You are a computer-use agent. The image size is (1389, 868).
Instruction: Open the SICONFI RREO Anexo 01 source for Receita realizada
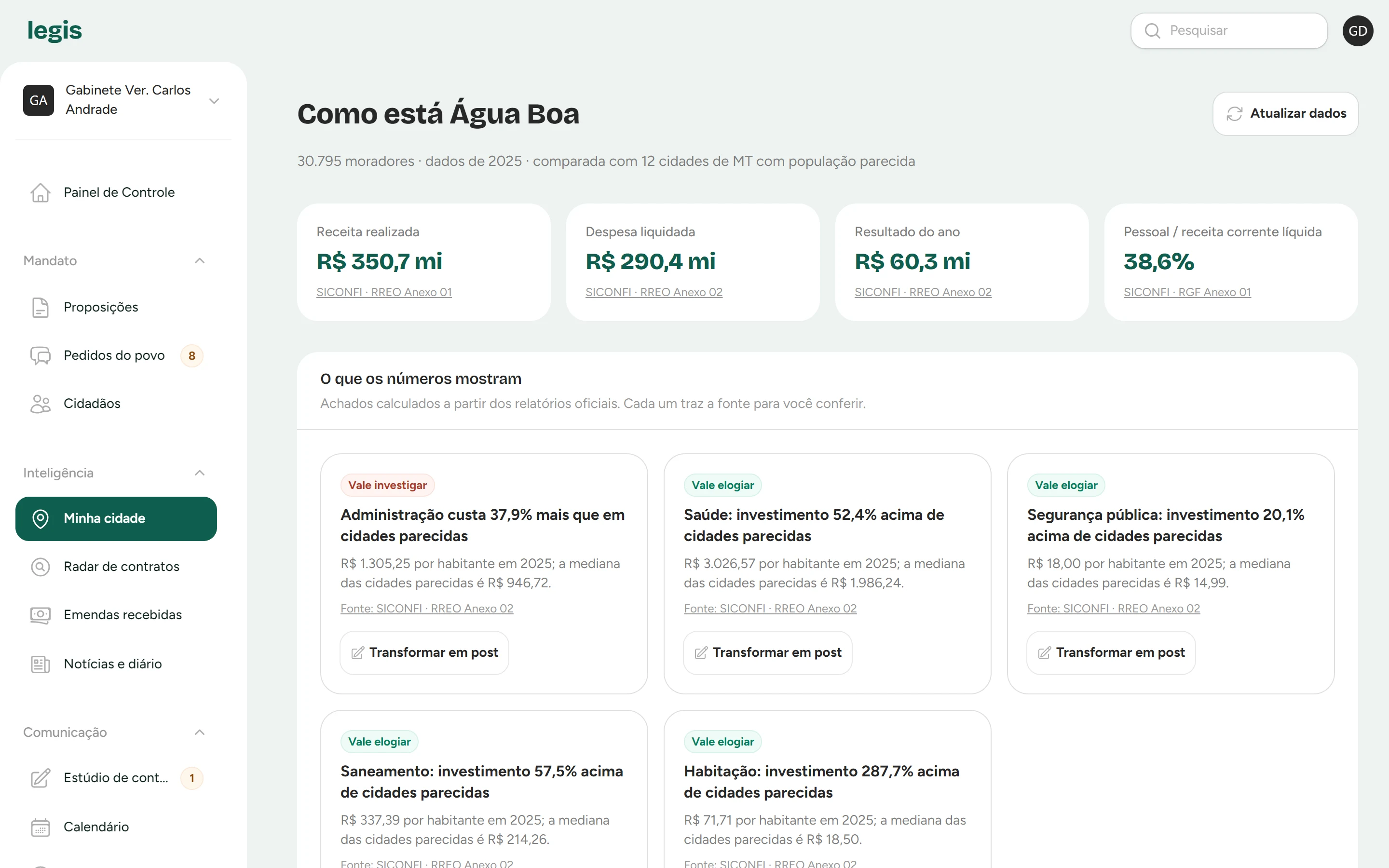(384, 292)
